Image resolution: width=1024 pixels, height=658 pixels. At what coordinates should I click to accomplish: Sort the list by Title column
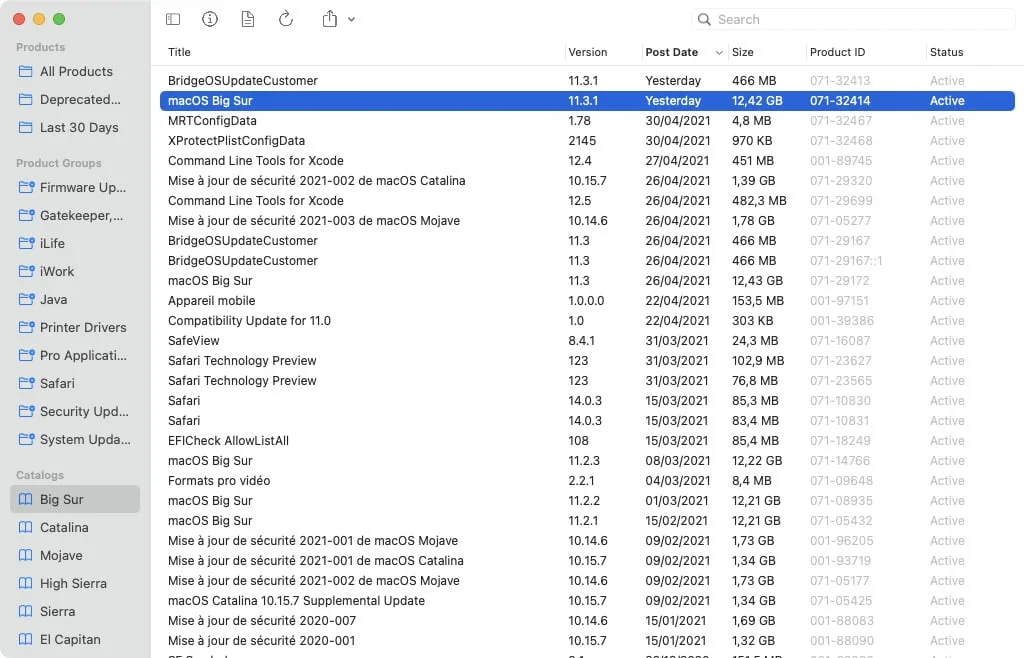(180, 52)
